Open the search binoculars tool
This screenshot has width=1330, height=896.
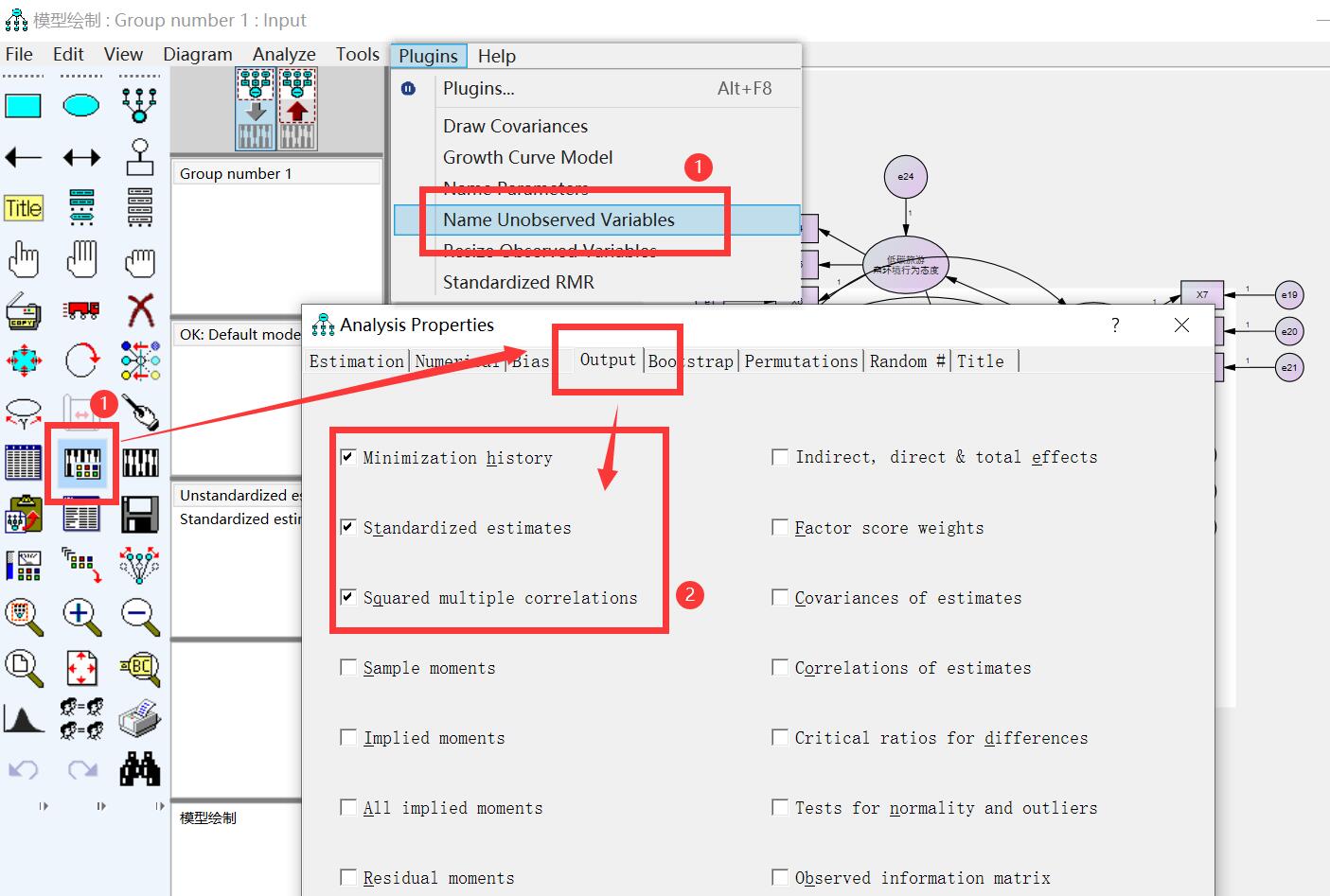coord(140,769)
